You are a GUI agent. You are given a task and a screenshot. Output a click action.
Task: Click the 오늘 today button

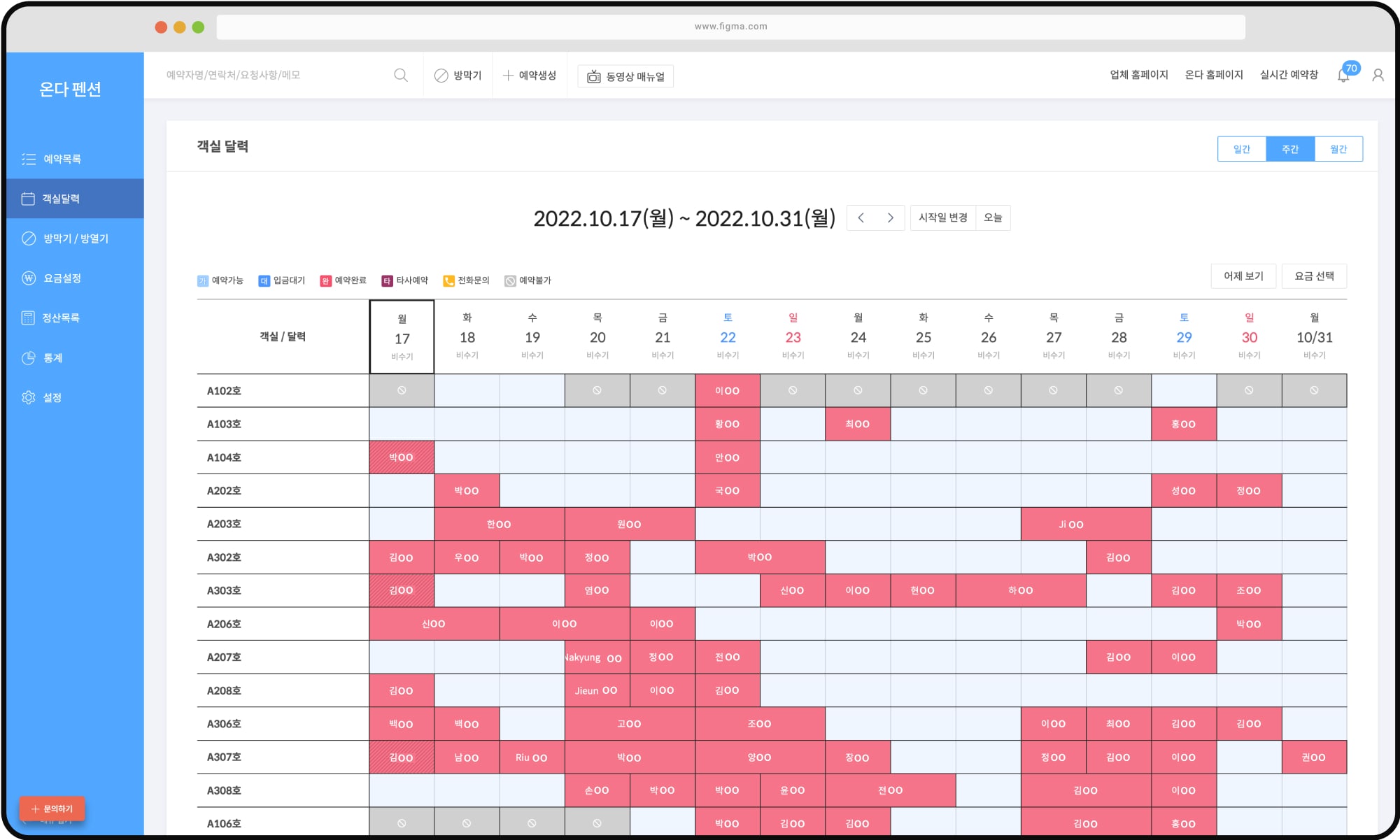pos(992,218)
